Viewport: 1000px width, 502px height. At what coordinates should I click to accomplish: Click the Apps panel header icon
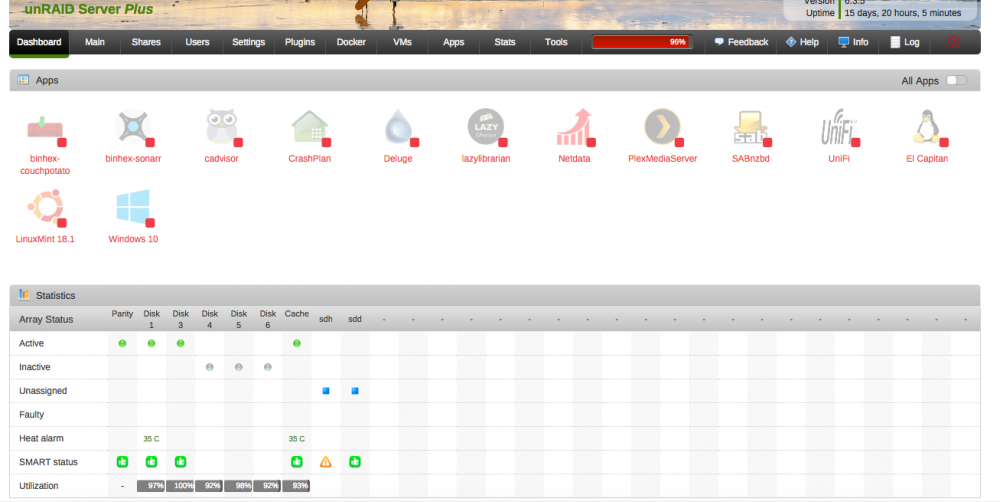(x=23, y=80)
